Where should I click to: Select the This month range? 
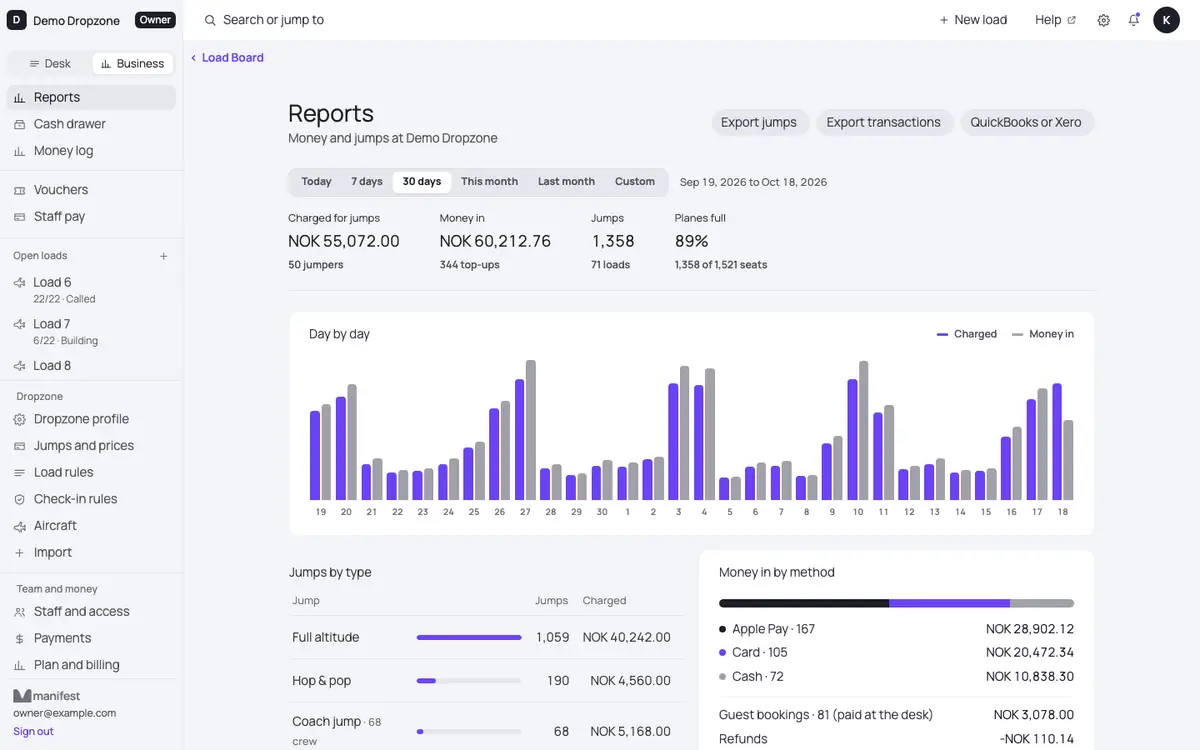tap(489, 182)
